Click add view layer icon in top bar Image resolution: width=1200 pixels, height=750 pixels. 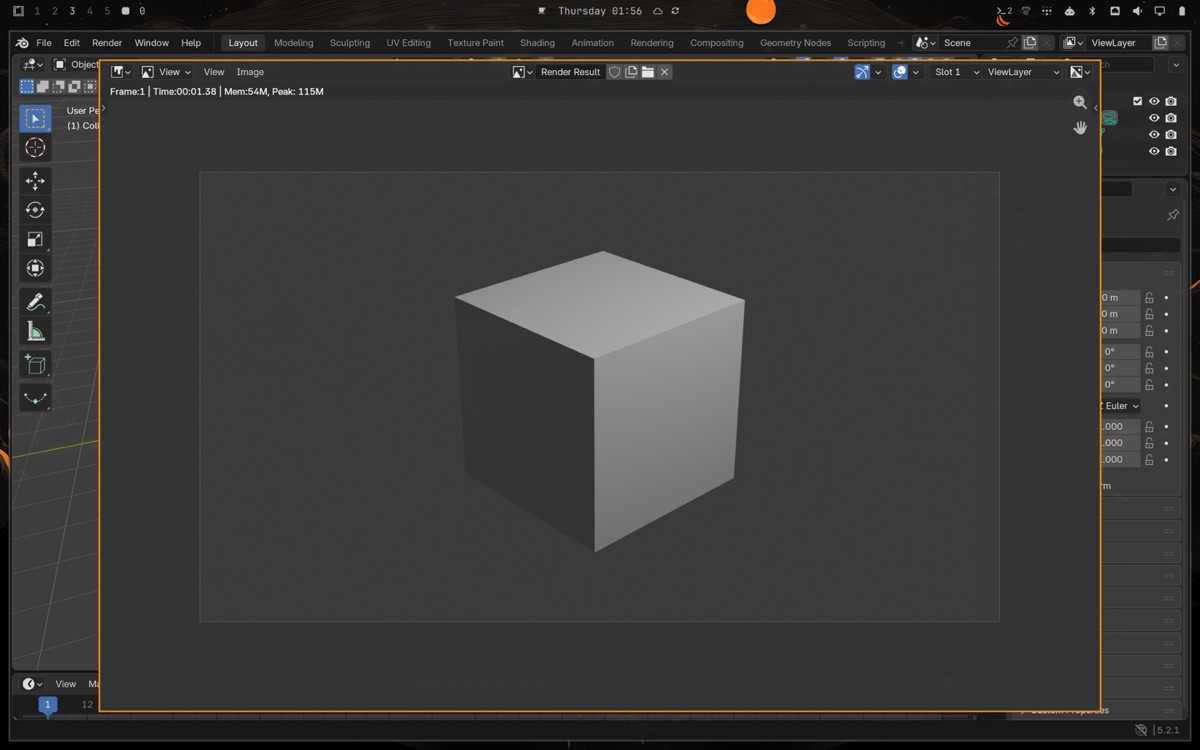pos(1161,43)
